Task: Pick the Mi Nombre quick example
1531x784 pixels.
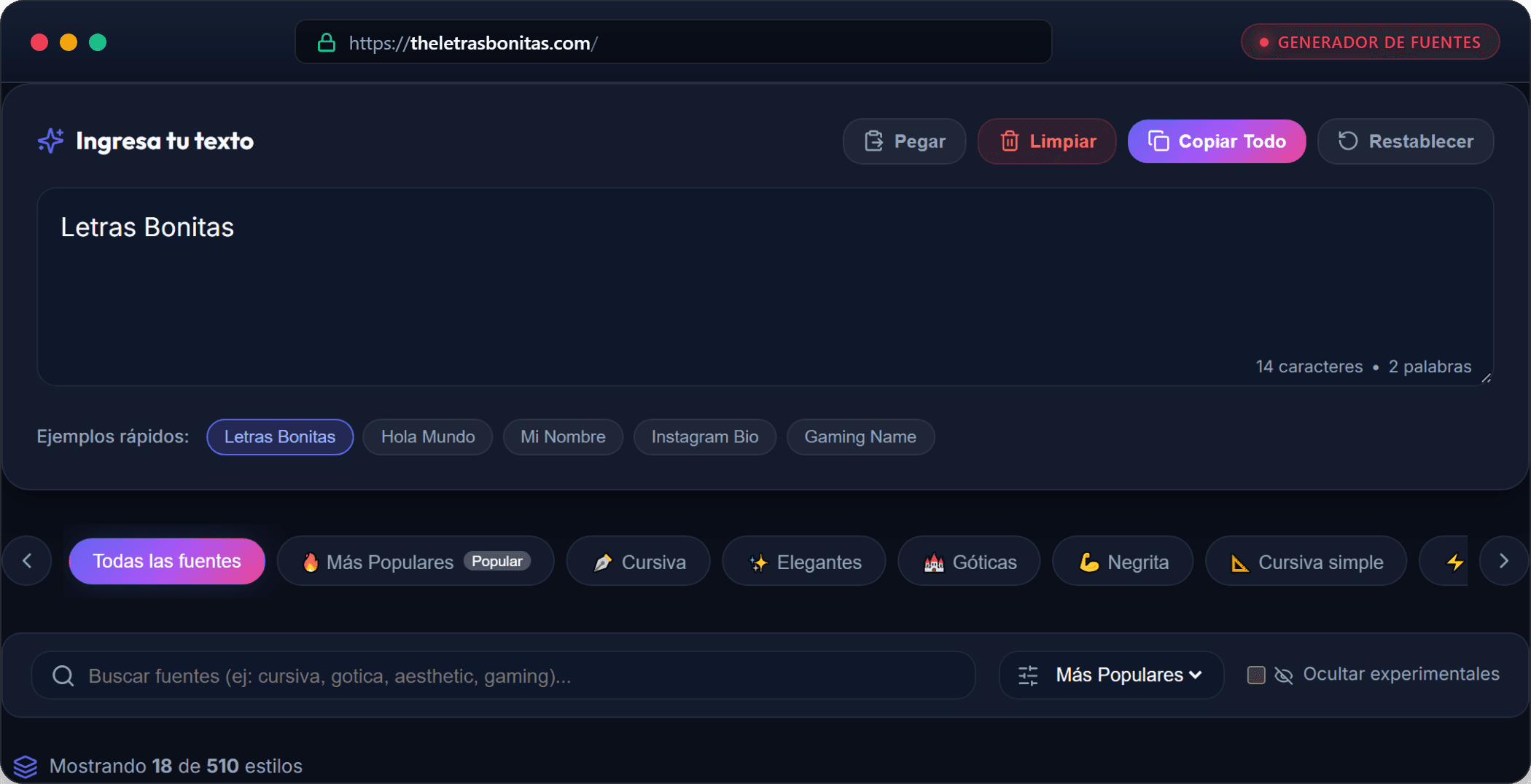Action: pyautogui.click(x=563, y=437)
